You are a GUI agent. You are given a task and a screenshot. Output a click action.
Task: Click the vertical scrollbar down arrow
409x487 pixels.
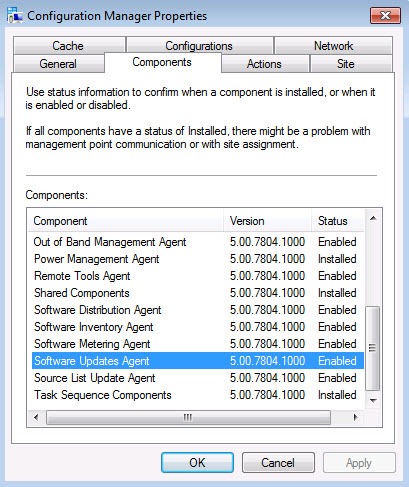[373, 400]
